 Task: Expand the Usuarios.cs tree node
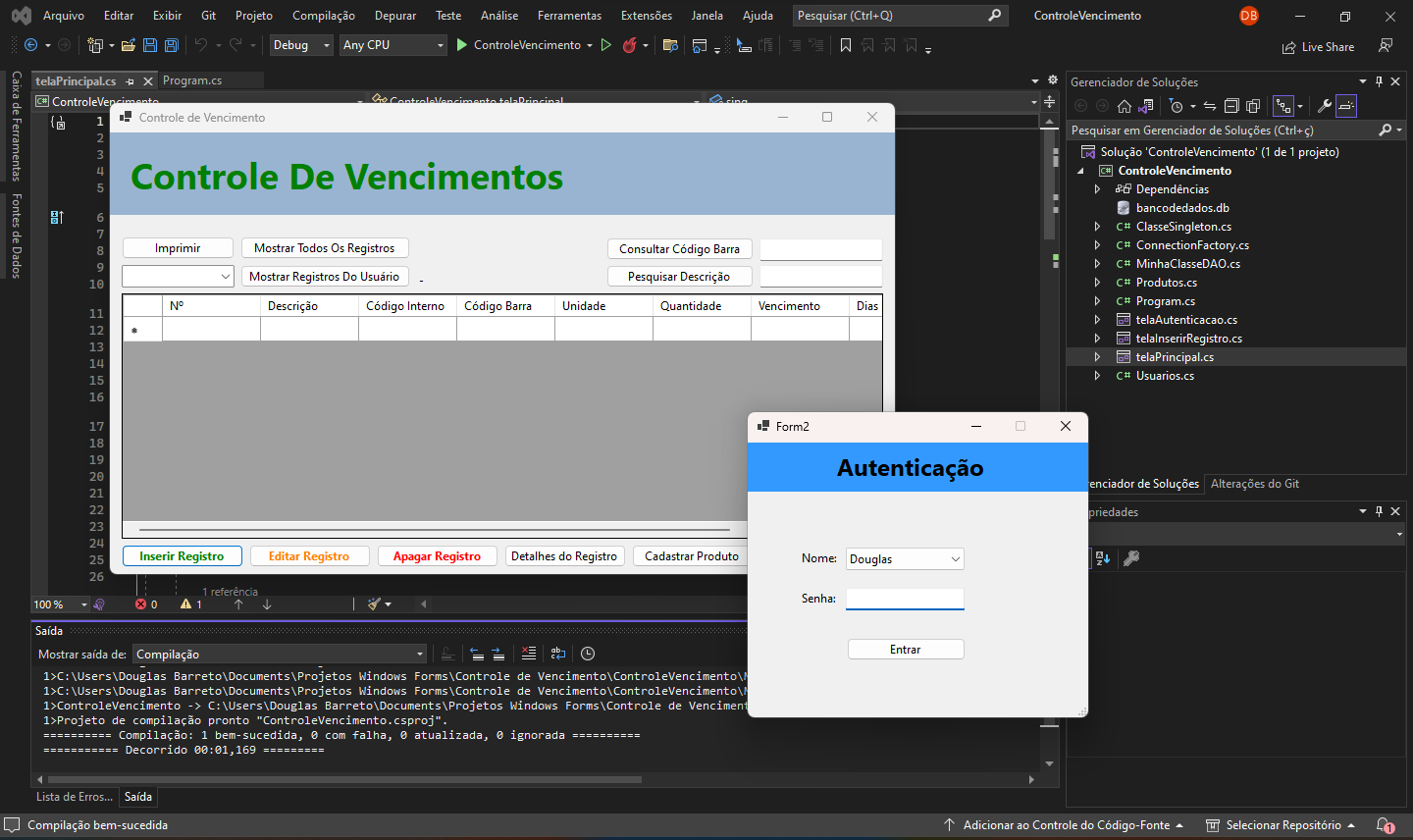pyautogui.click(x=1098, y=376)
